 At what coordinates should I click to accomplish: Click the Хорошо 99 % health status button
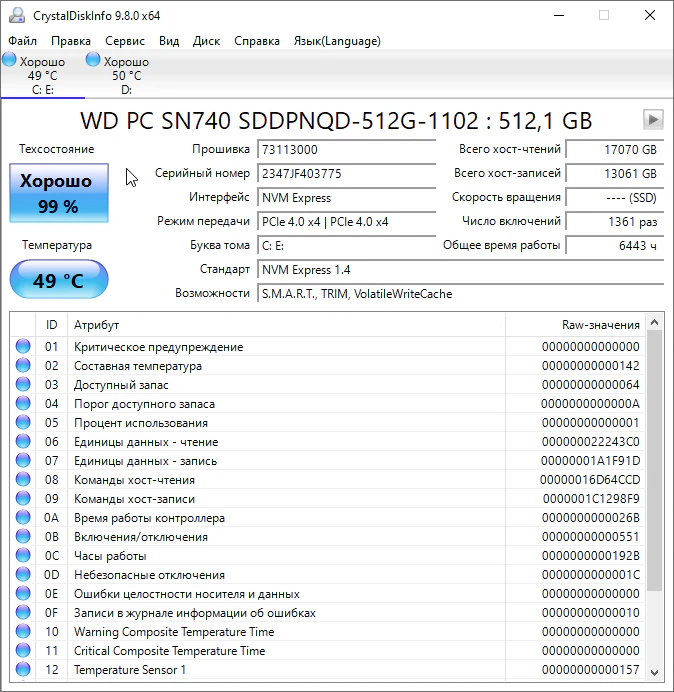(x=57, y=193)
